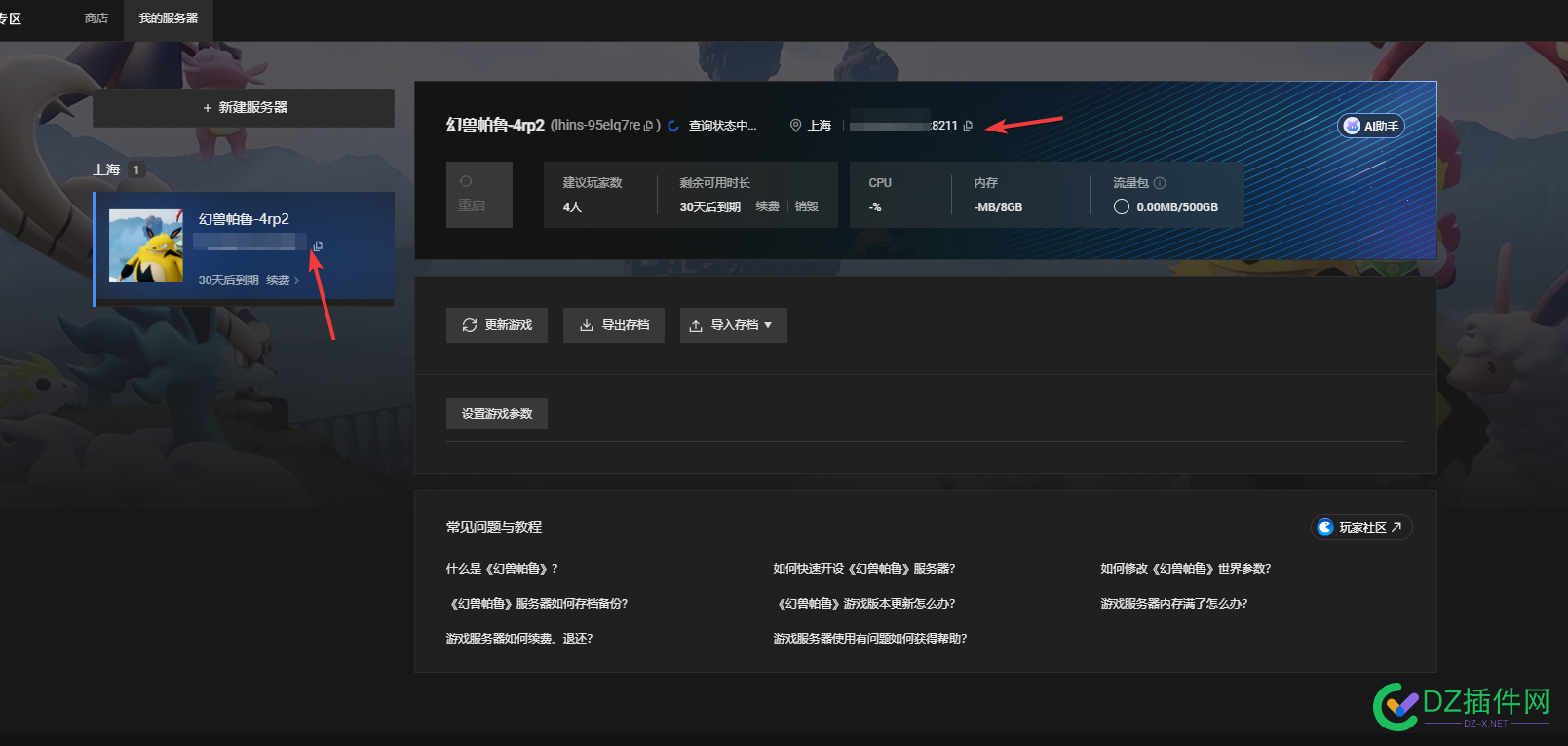
Task: Copy the instance ID lhins-95elq7re
Action: (649, 126)
